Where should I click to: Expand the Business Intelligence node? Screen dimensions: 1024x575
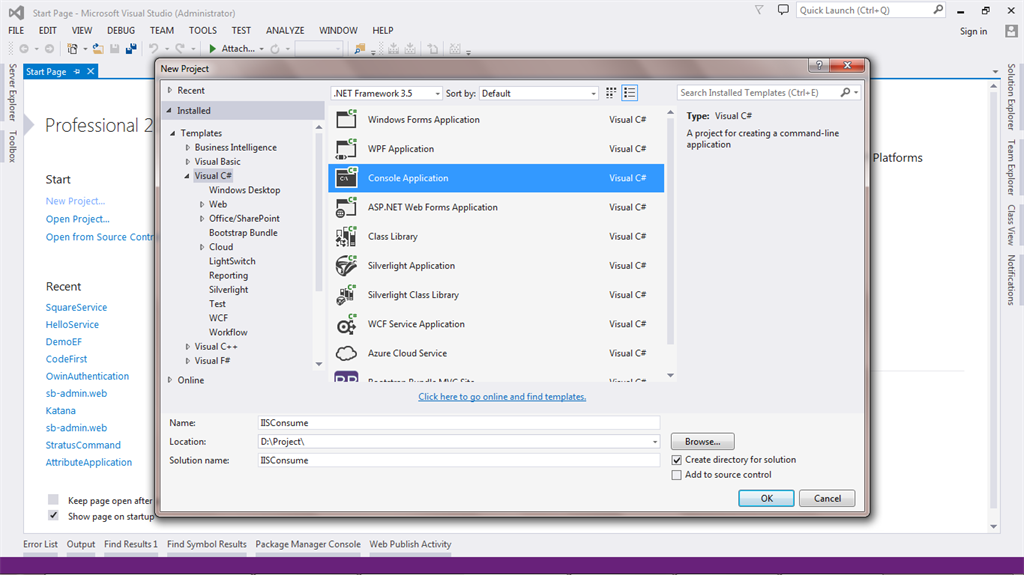187,148
